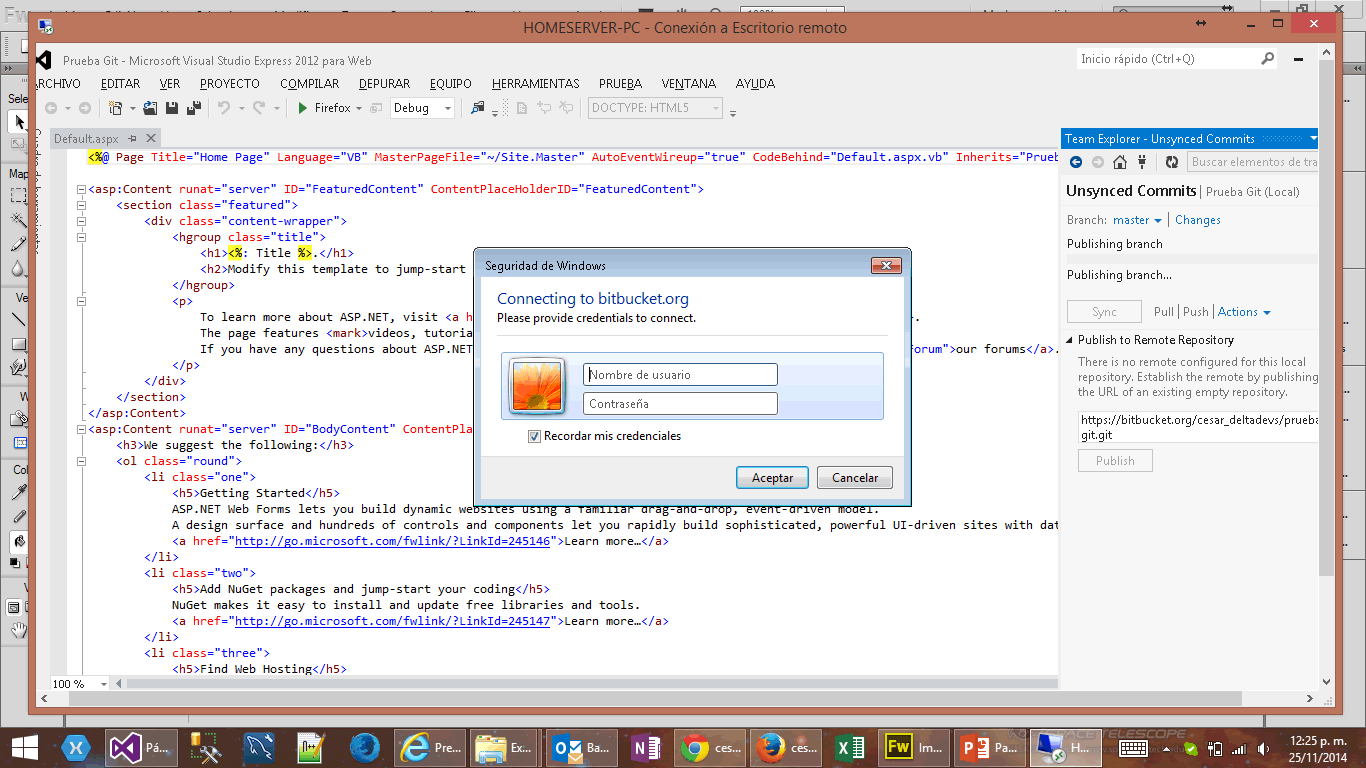This screenshot has width=1366, height=768.
Task: Click the Open File toolbar icon
Action: pyautogui.click(x=150, y=108)
